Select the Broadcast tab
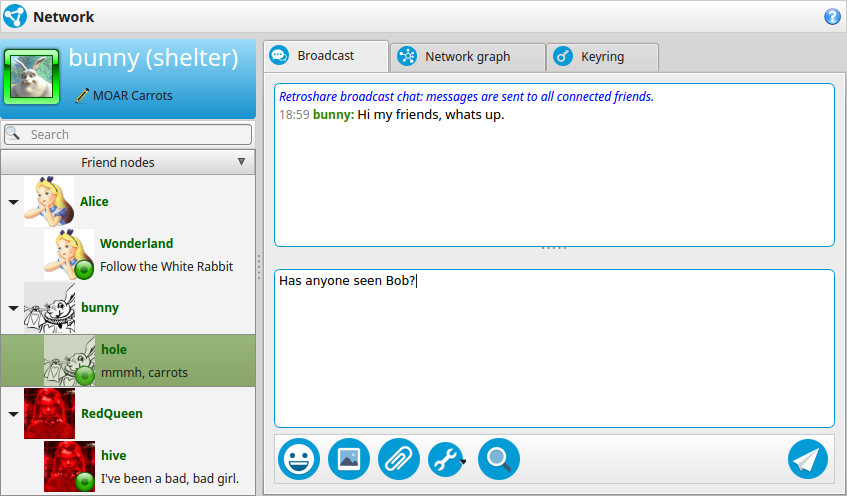The image size is (847, 496). pos(326,56)
